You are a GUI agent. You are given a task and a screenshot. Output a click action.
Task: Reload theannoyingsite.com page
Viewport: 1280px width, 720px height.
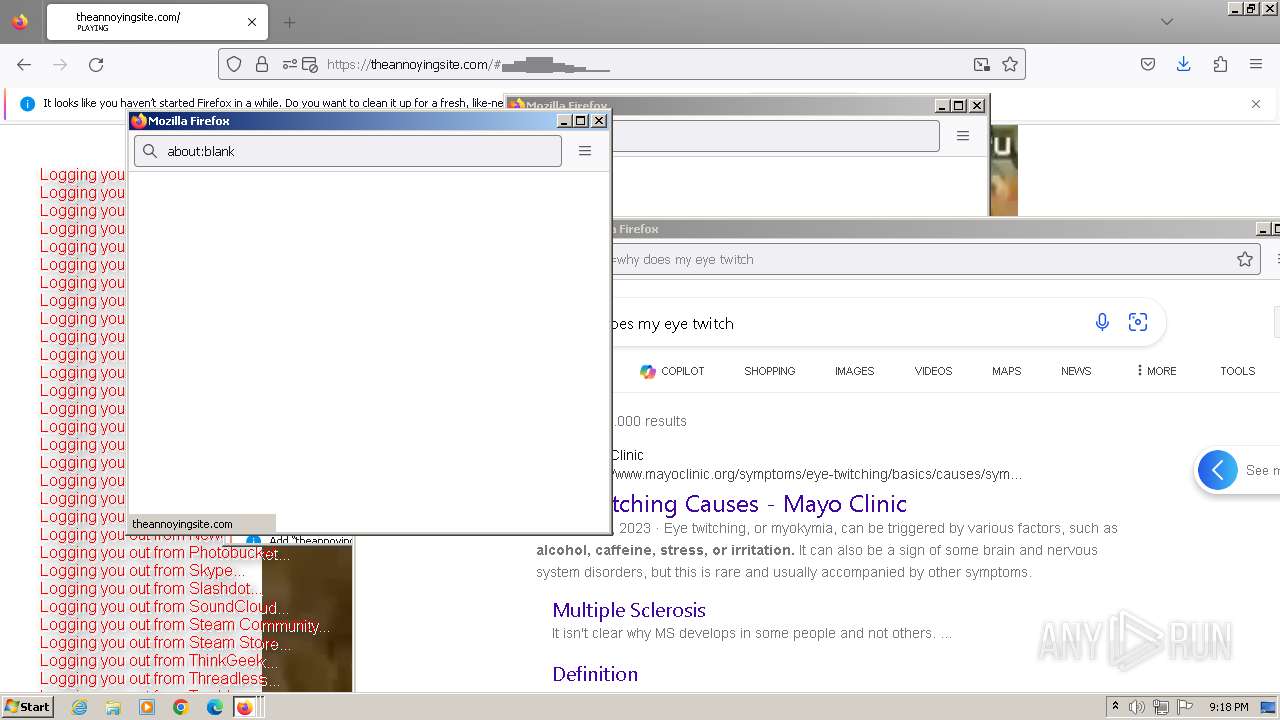96,64
